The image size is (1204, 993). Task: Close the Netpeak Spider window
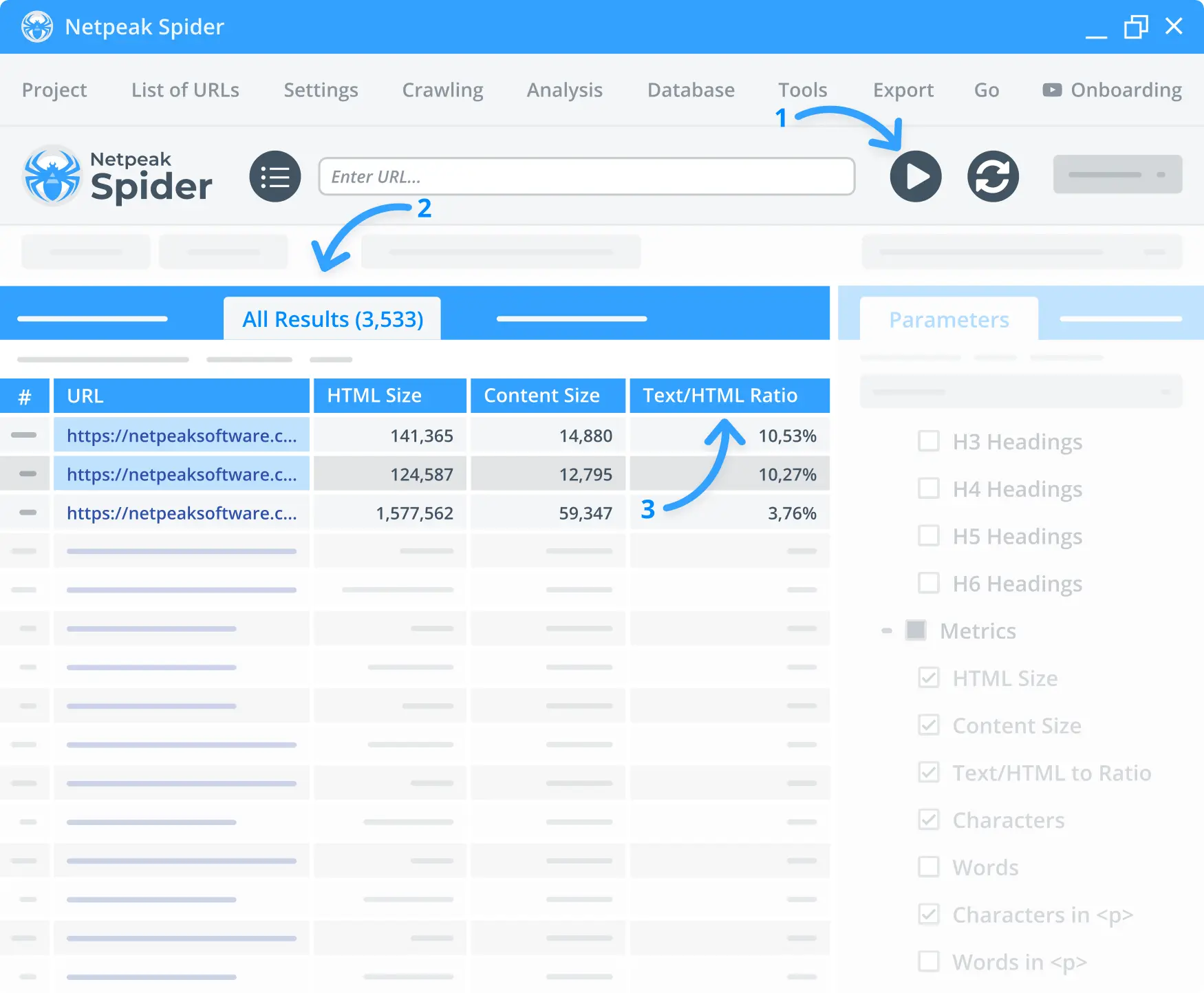(x=1174, y=26)
